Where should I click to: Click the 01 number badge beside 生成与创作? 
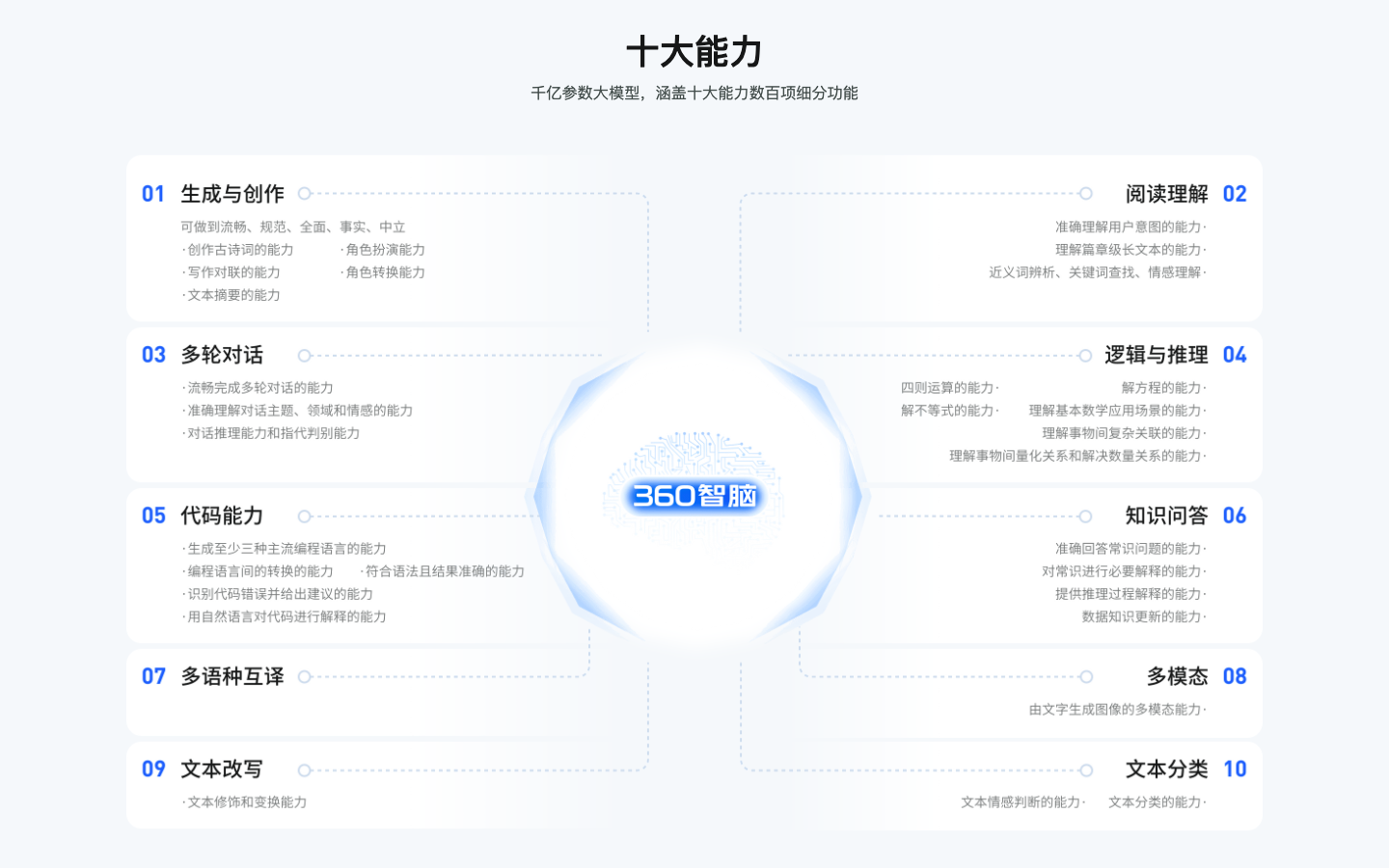click(152, 194)
